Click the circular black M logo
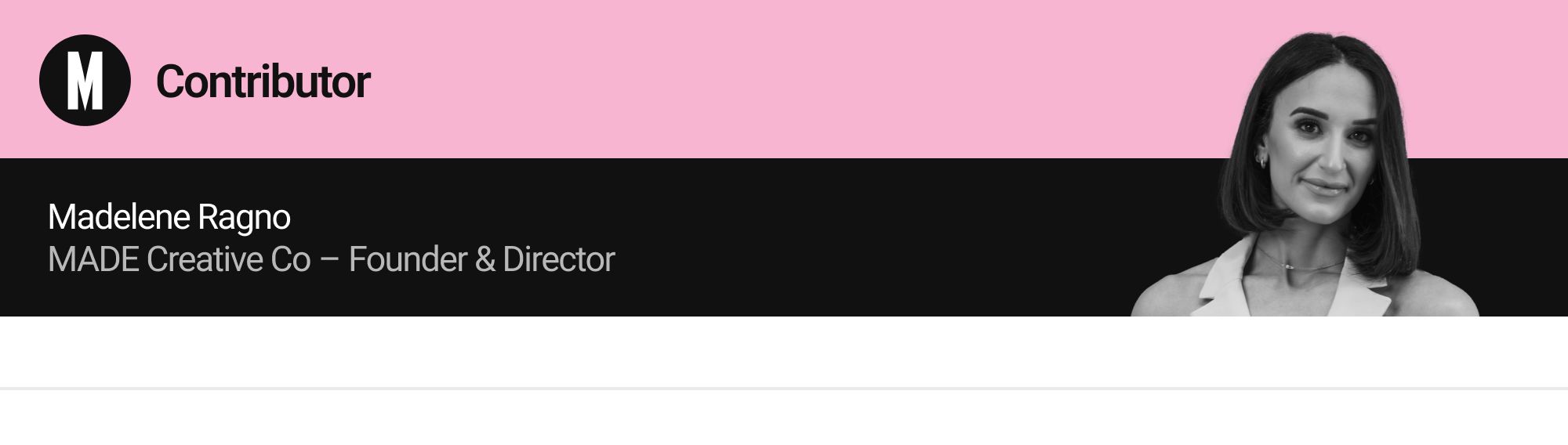 pos(85,80)
